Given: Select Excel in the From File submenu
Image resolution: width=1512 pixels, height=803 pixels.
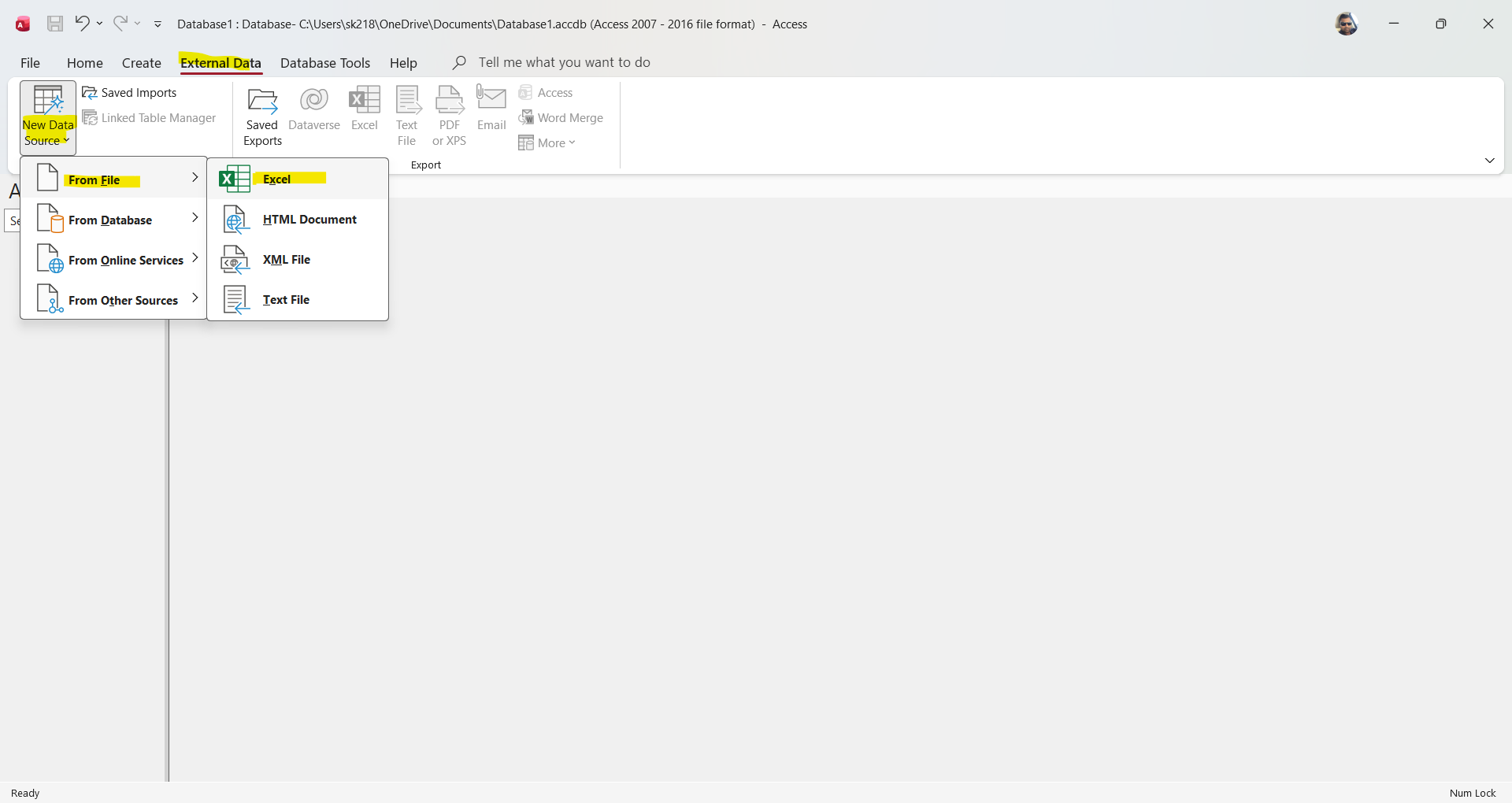Looking at the screenshot, I should (298, 179).
